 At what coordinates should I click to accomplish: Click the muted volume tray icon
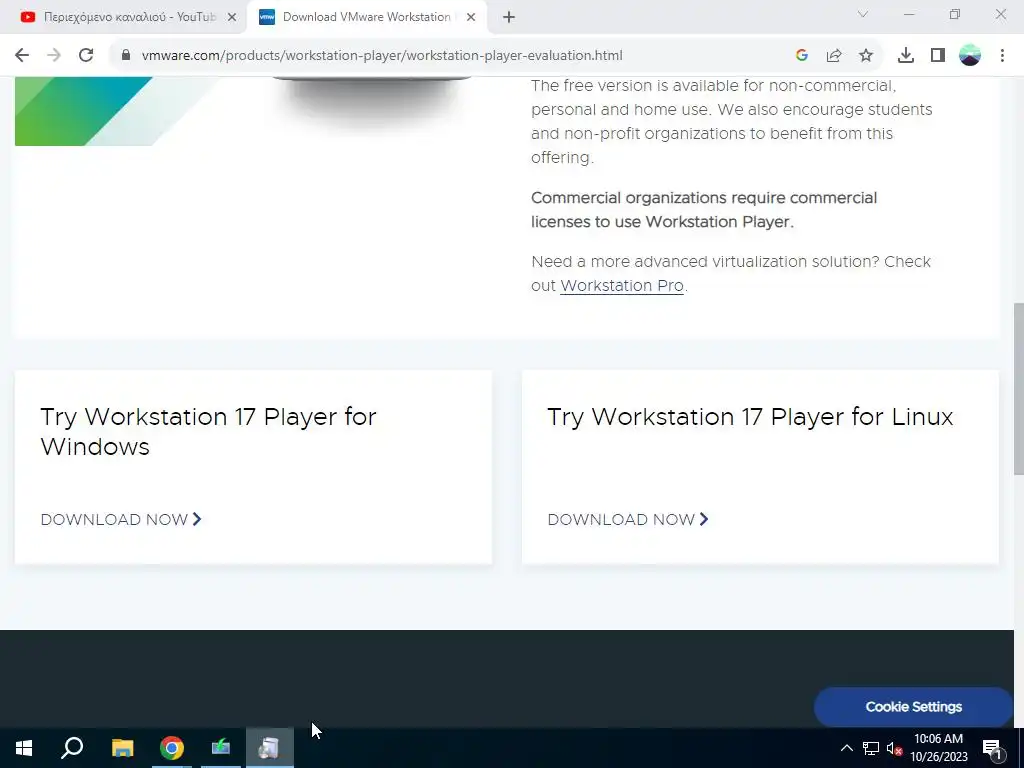895,748
